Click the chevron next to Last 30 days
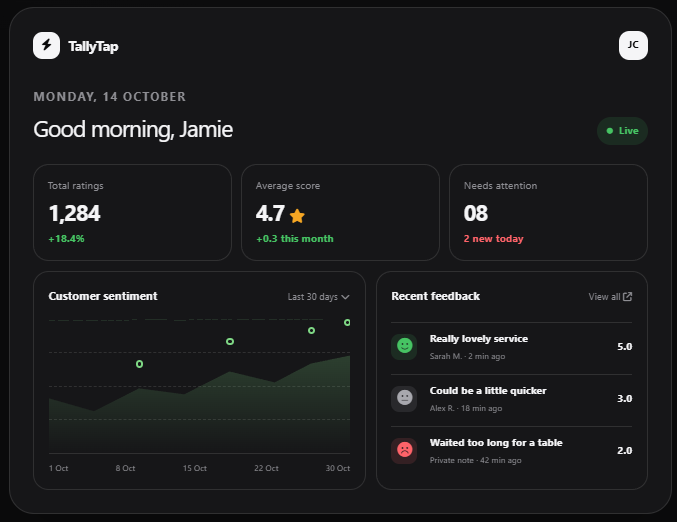Viewport: 677px width, 522px height. coord(345,297)
